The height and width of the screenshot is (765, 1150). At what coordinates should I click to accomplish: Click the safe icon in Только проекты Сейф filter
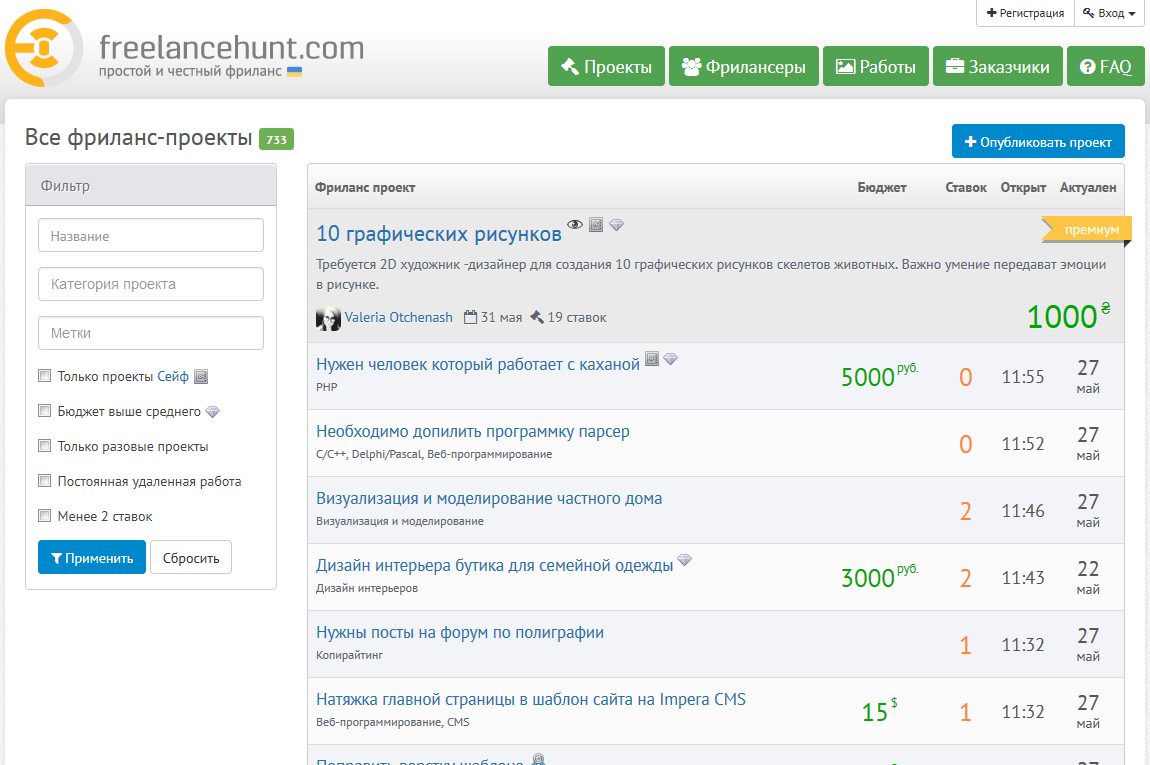coord(200,377)
